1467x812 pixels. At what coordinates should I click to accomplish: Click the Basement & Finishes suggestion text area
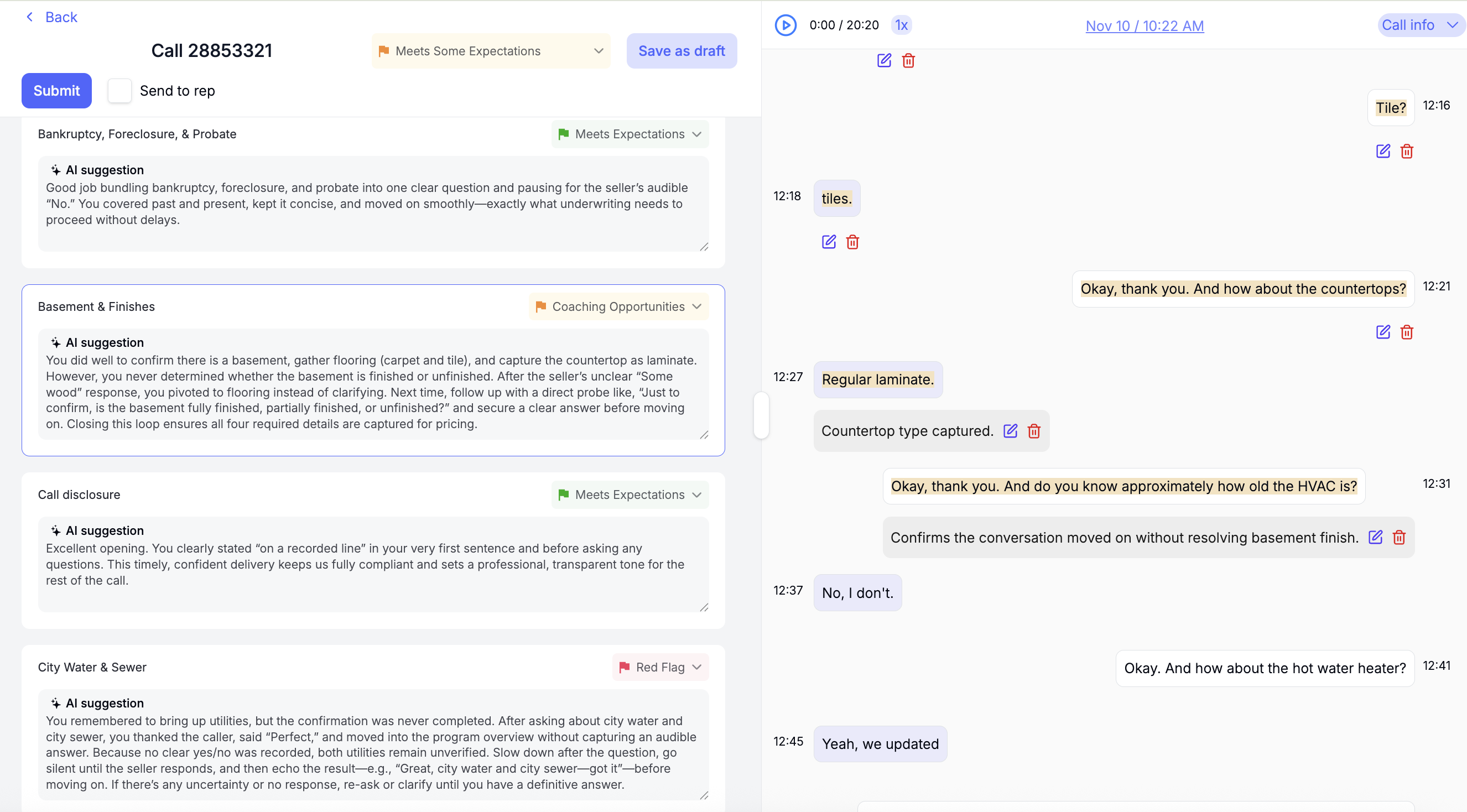tap(373, 392)
